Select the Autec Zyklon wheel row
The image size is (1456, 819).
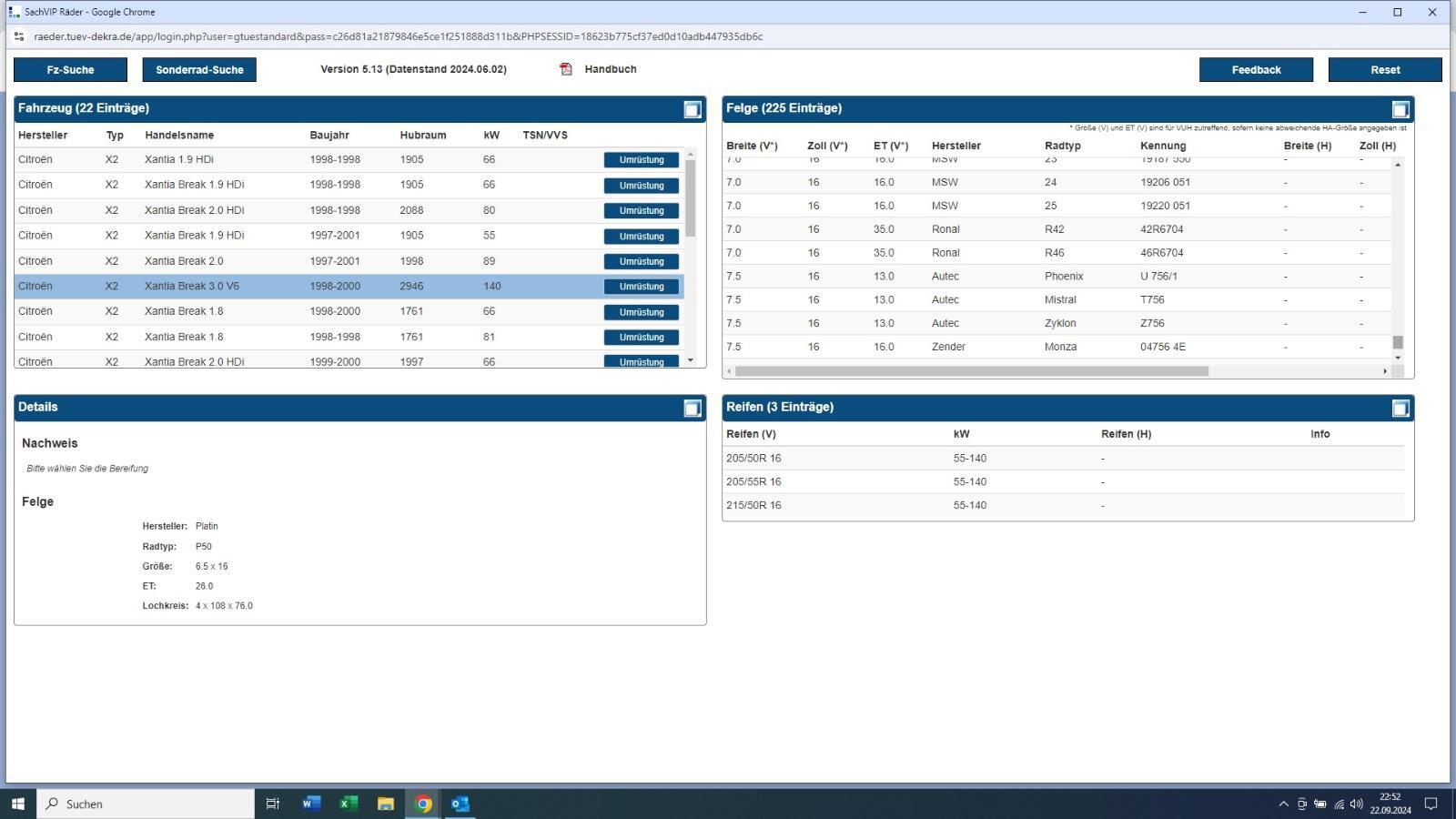[x=1057, y=324]
